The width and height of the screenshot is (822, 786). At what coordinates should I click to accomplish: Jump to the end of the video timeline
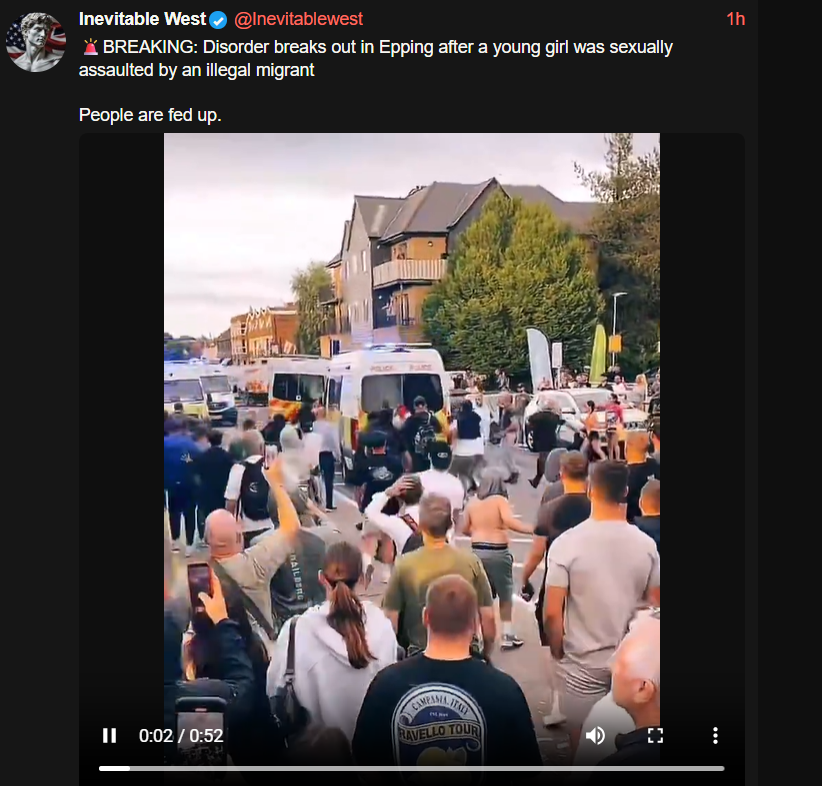point(723,768)
